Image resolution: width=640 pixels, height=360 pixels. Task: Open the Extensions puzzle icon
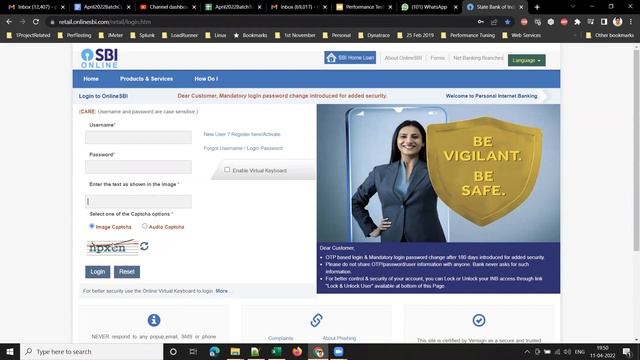[x=577, y=22]
